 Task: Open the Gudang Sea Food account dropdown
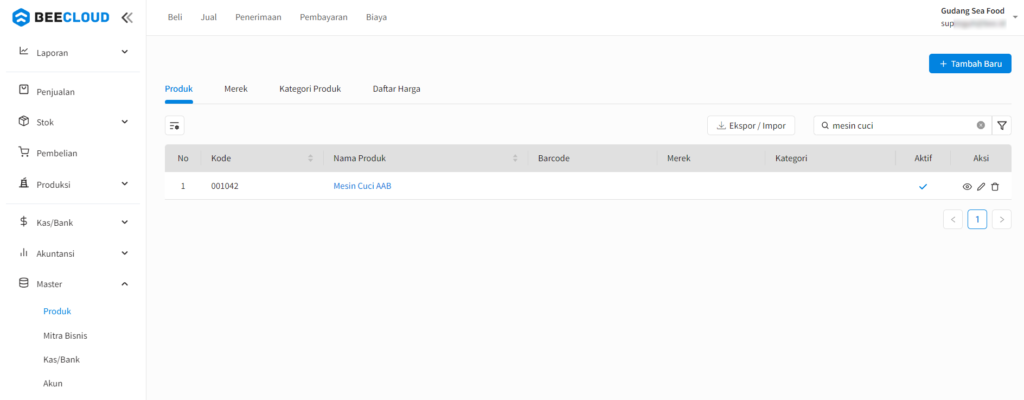(x=1015, y=18)
